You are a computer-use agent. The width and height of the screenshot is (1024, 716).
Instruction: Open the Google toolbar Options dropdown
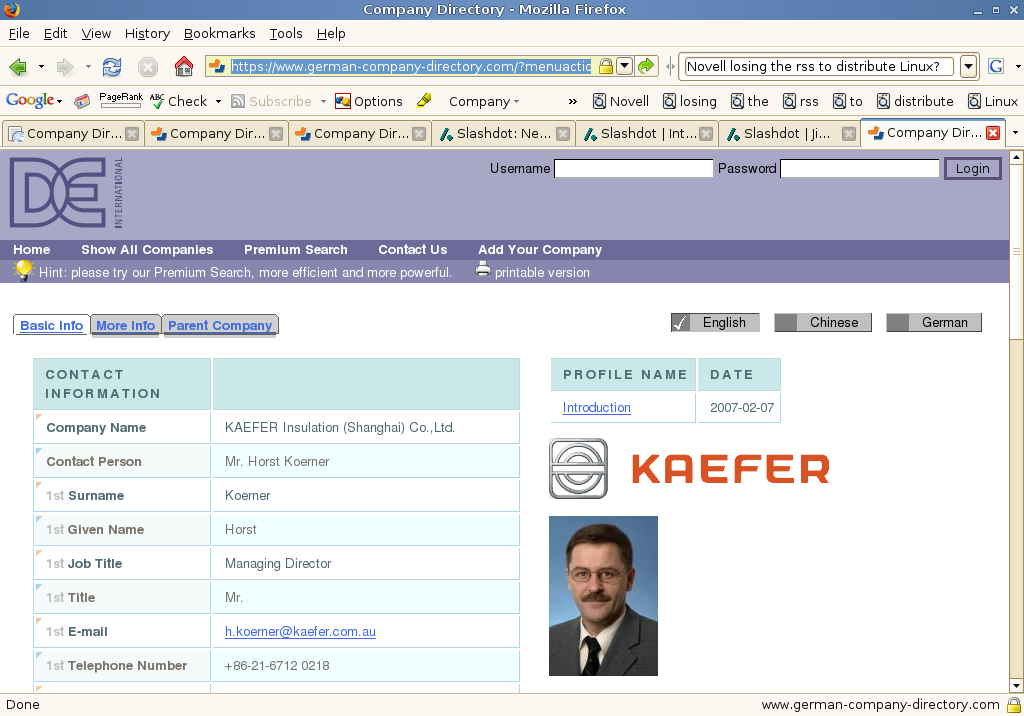point(368,101)
